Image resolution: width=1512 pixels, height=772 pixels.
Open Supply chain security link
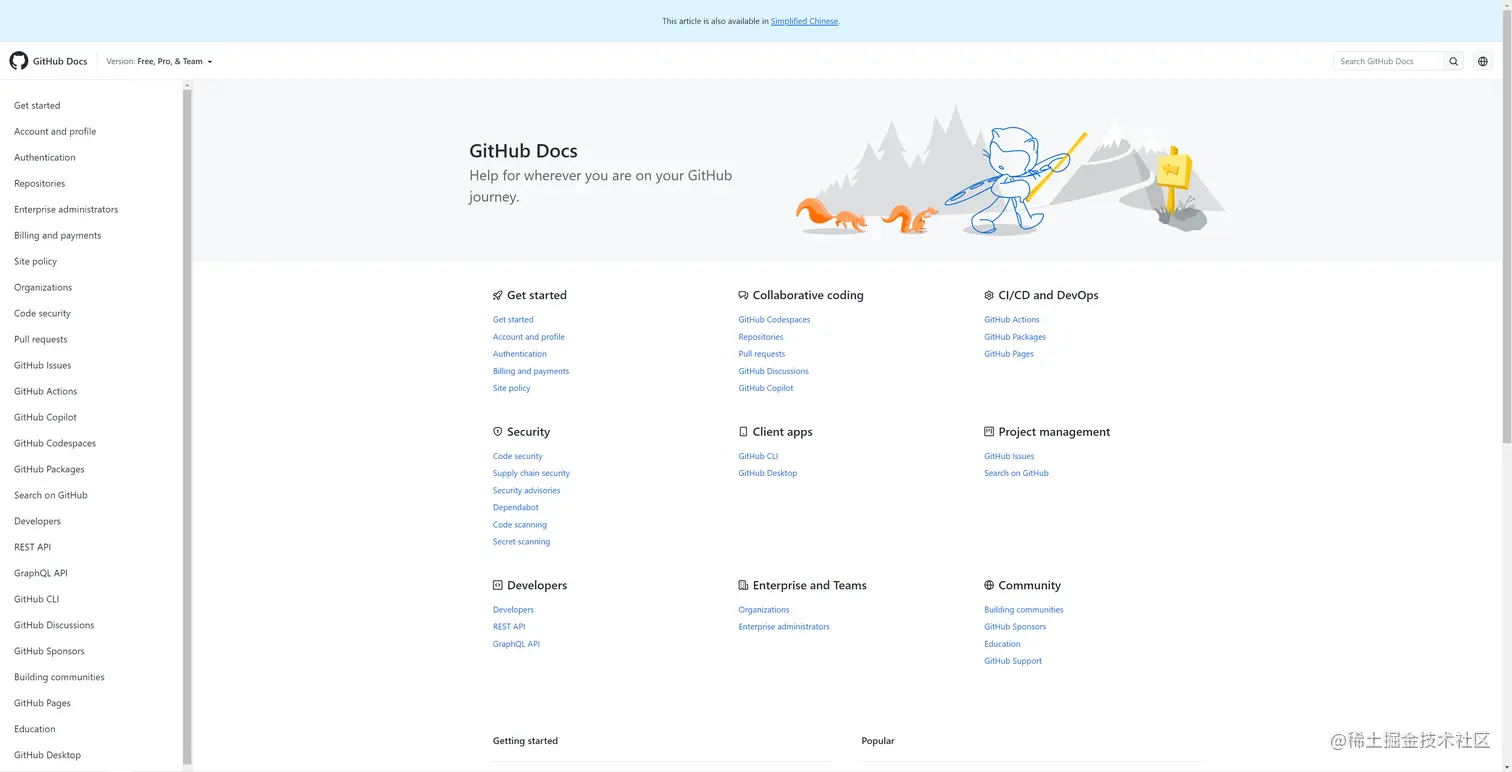[531, 473]
